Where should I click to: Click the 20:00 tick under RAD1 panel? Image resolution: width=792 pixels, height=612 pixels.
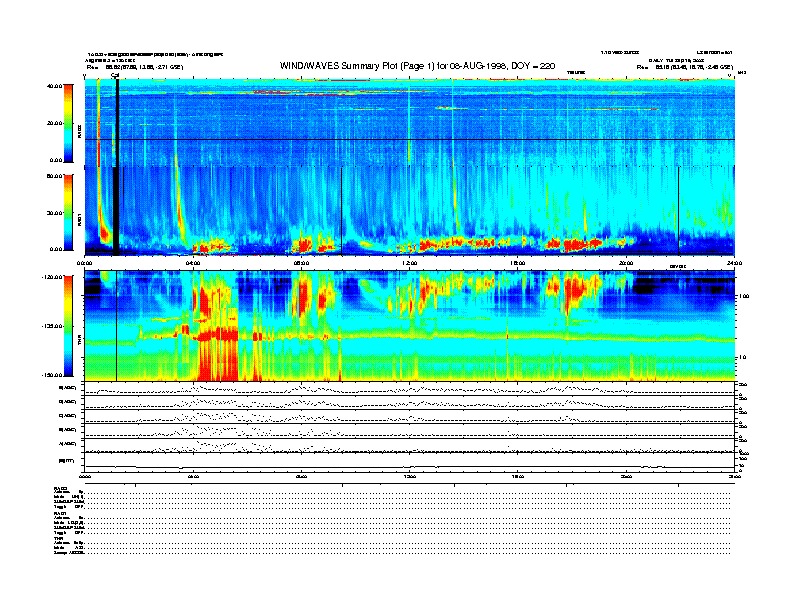point(626,263)
